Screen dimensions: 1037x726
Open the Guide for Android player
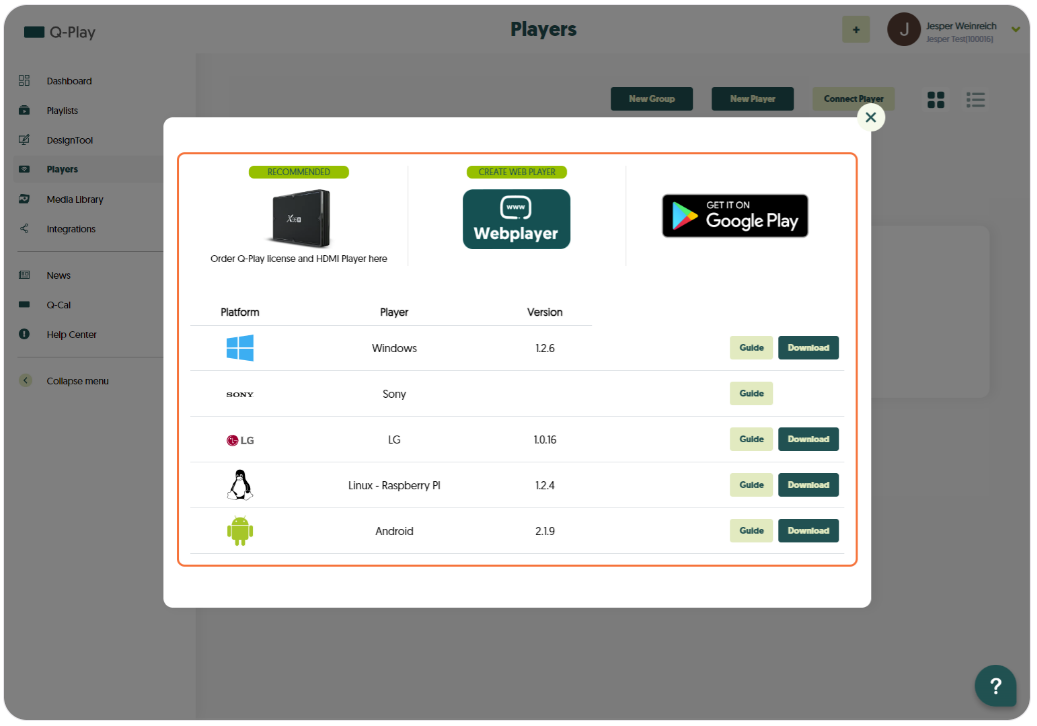point(751,530)
